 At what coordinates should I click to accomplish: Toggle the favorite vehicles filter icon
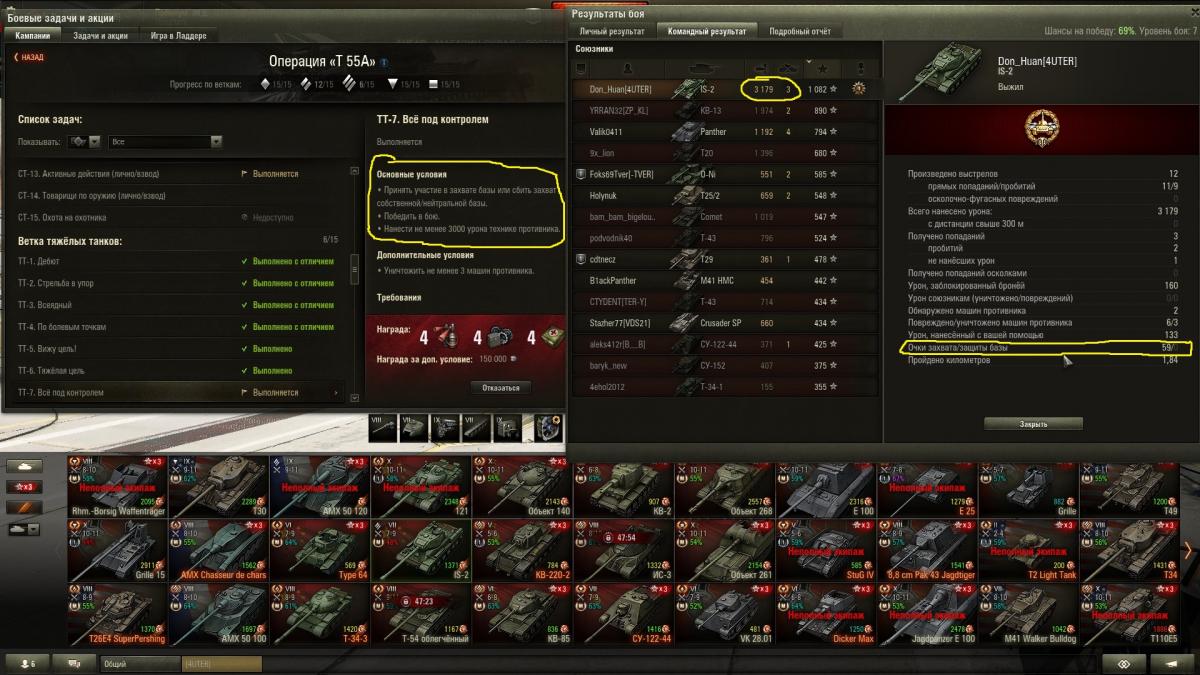[x=24, y=508]
